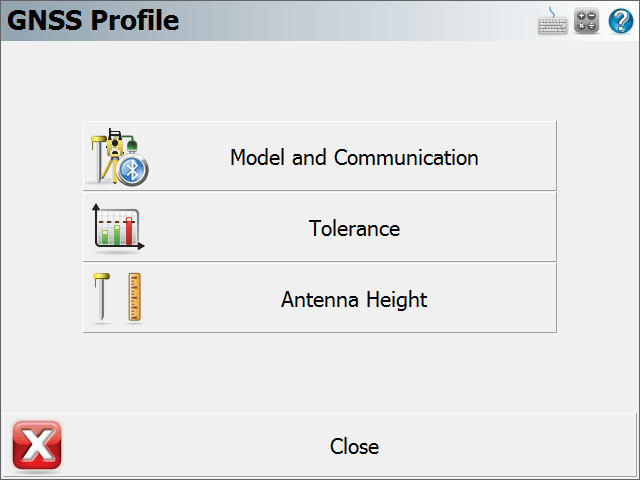
Task: Click the red X close icon
Action: pyautogui.click(x=37, y=445)
